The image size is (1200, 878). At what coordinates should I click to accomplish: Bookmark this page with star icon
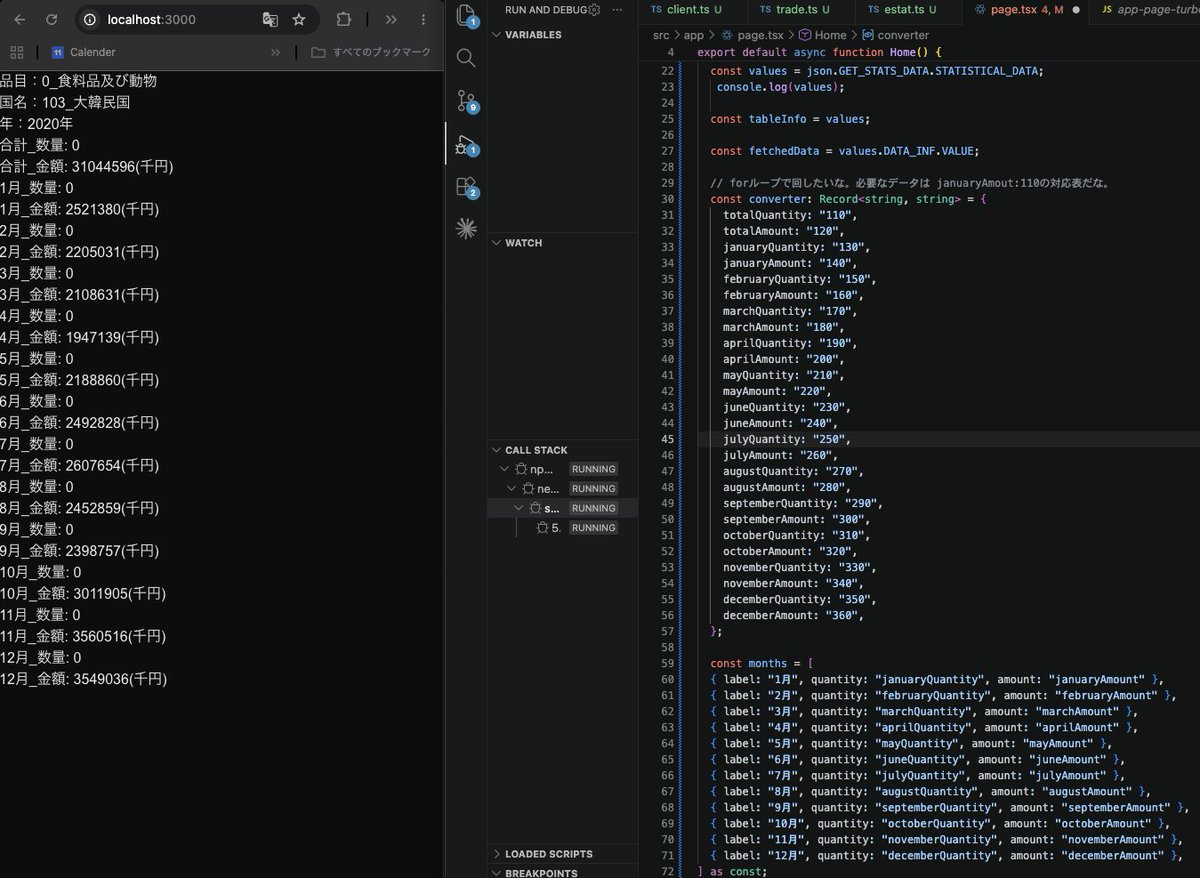pyautogui.click(x=299, y=19)
